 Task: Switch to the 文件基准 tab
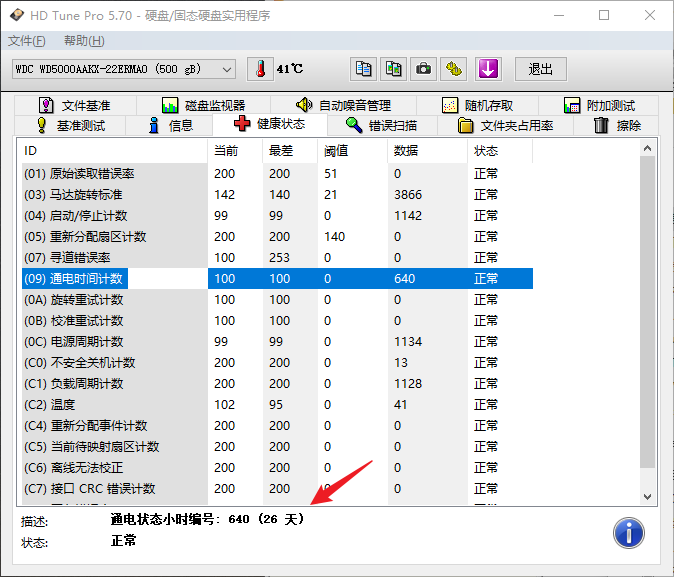point(75,105)
